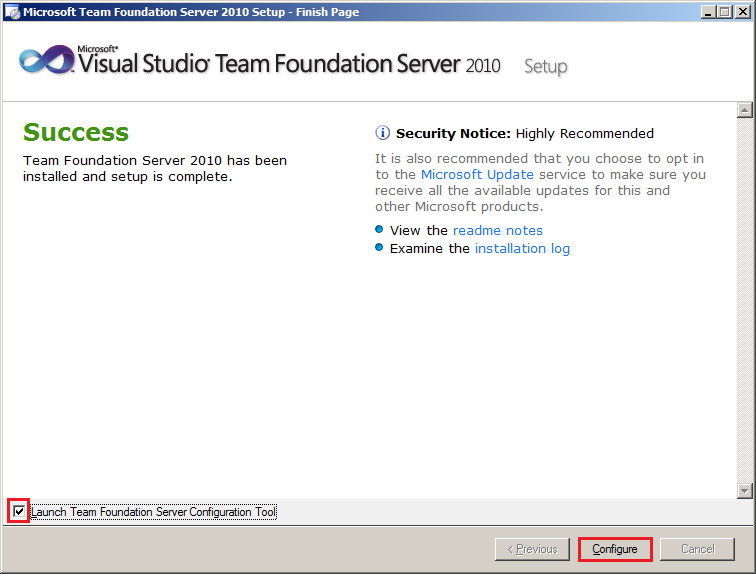Close the setup window
Image resolution: width=756 pixels, height=574 pixels.
click(743, 12)
